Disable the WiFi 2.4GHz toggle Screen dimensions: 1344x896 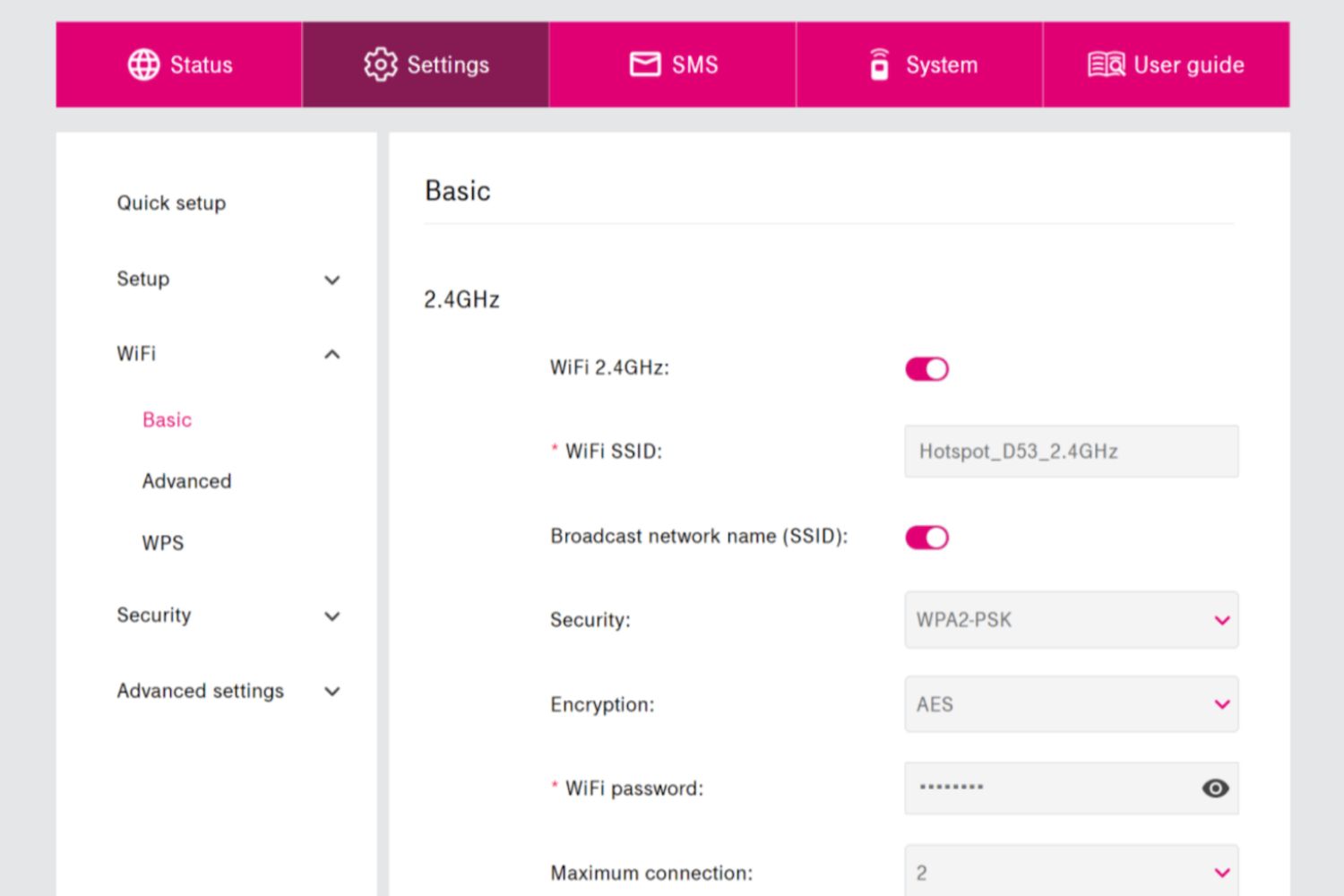coord(926,368)
